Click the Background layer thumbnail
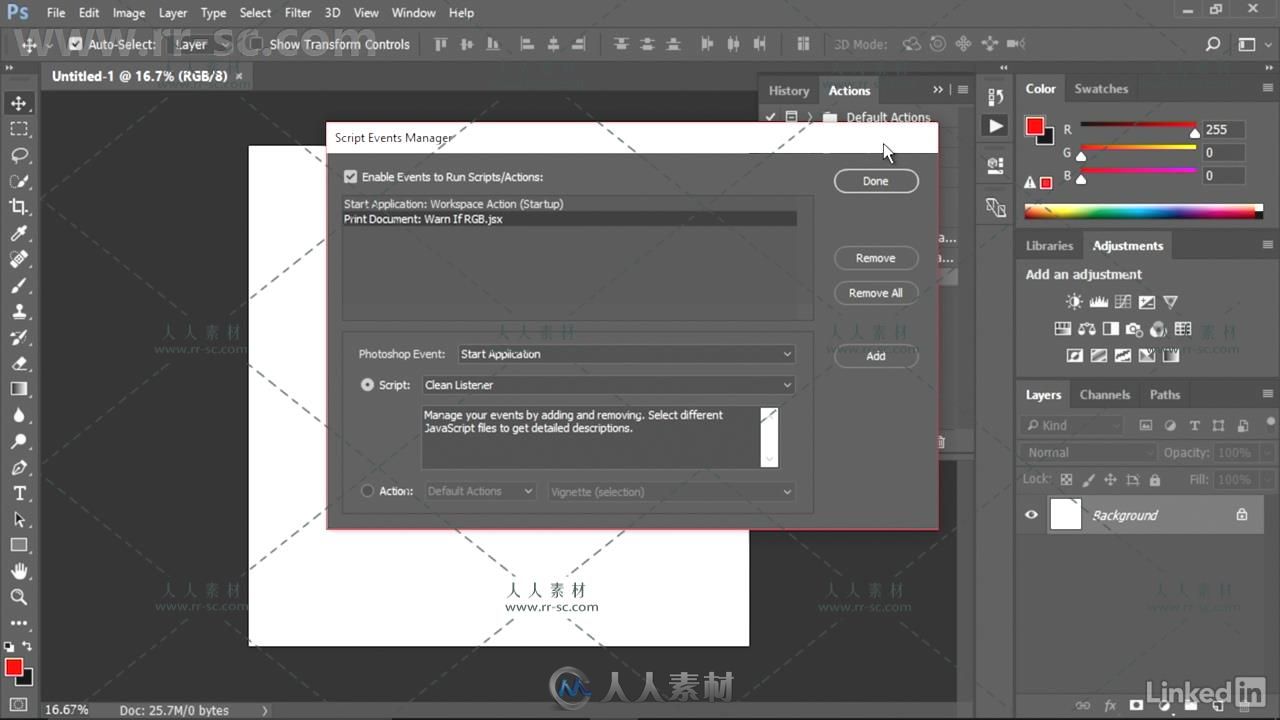1280x720 pixels. (x=1066, y=515)
